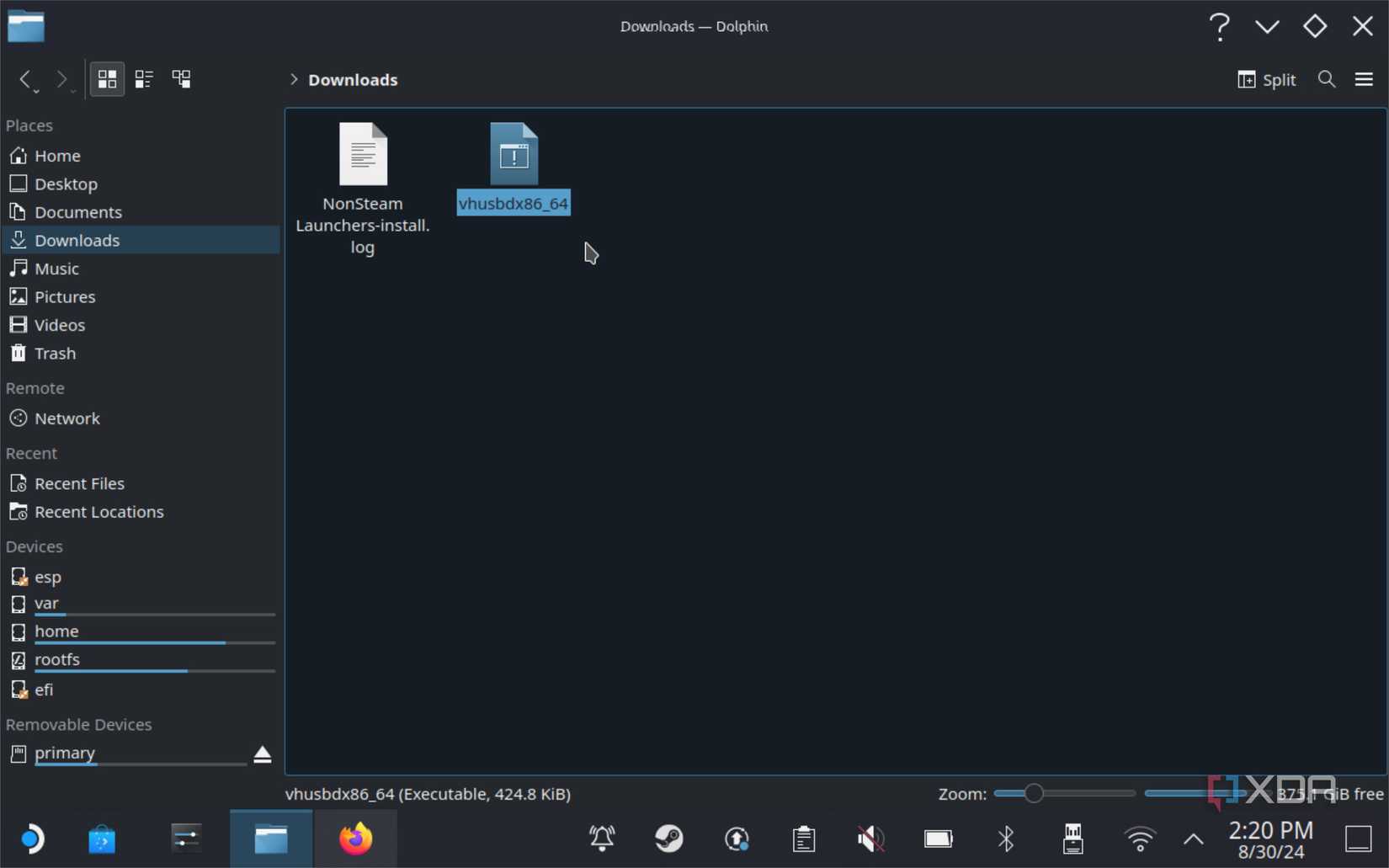The height and width of the screenshot is (868, 1389).
Task: Open the search bar in Dolphin
Action: tap(1327, 79)
